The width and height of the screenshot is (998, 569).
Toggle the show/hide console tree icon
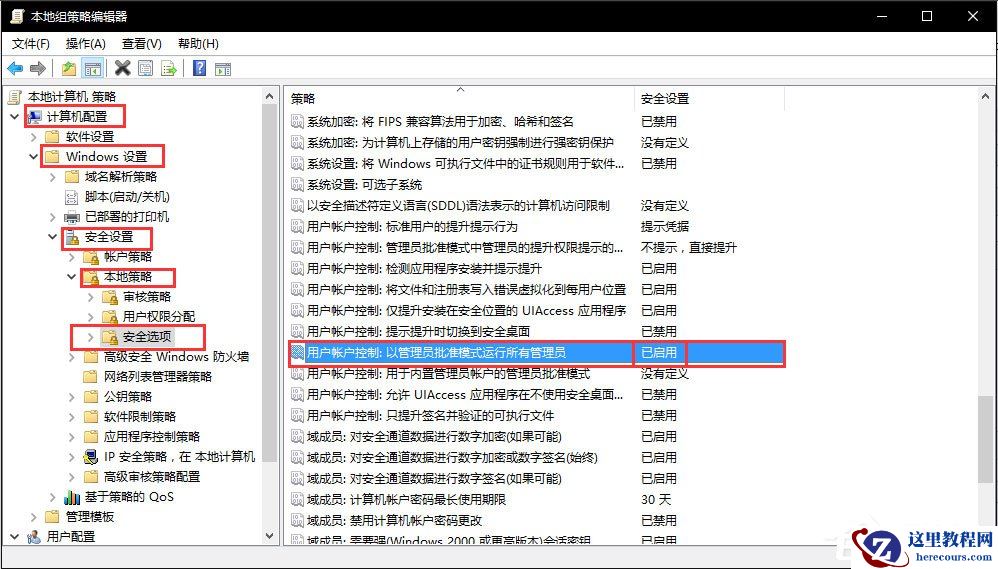93,68
